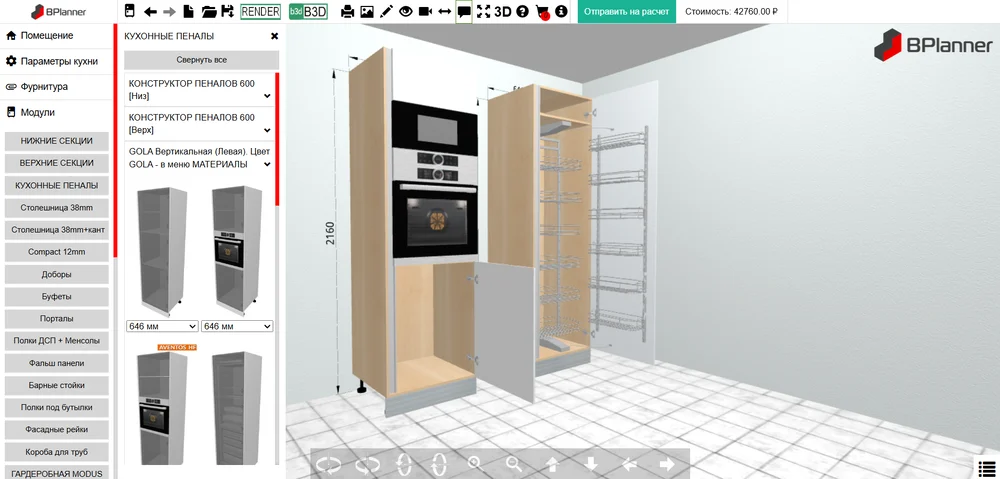Select Параметры кухни in sidebar

(59, 61)
